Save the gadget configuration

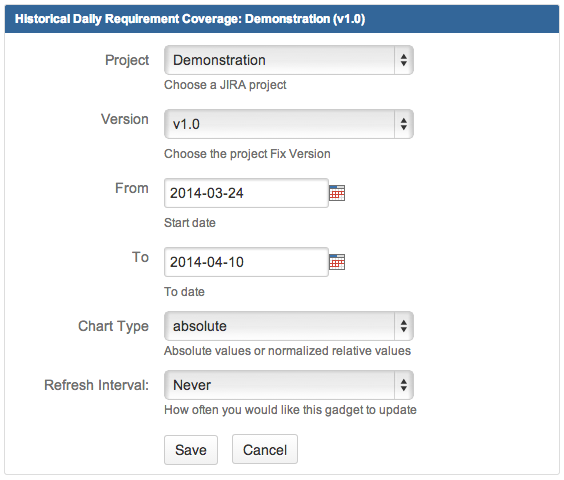191,450
